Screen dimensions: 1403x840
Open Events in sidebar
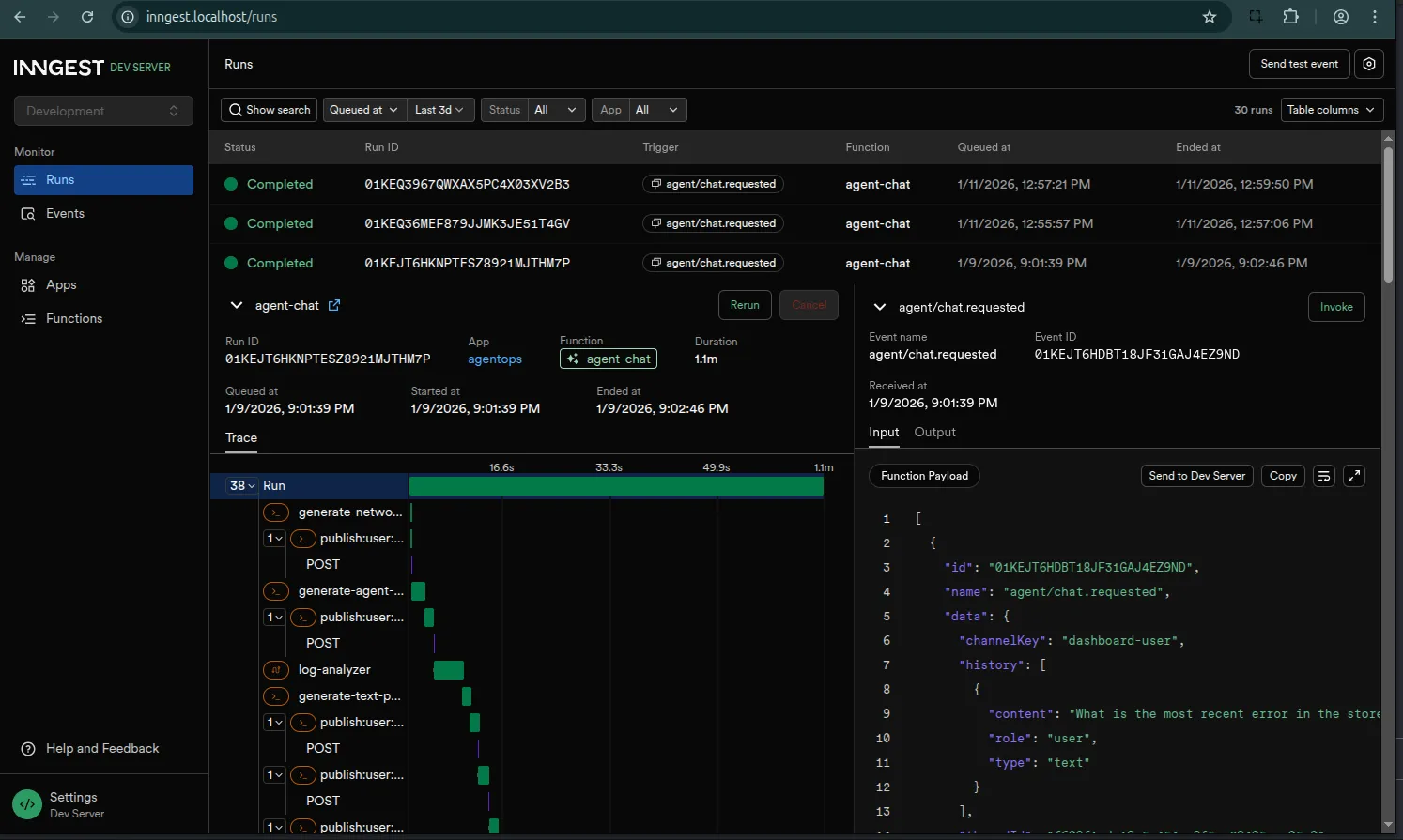tap(65, 214)
